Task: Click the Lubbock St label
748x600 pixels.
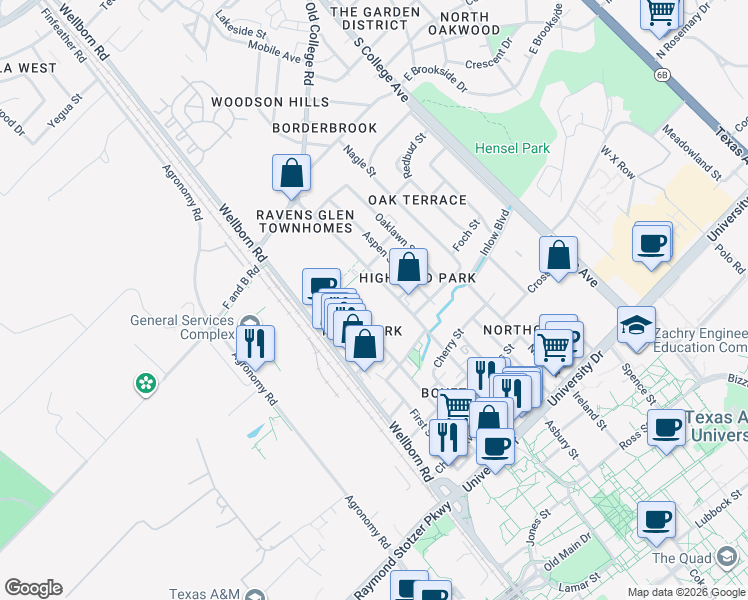Action: point(718,509)
